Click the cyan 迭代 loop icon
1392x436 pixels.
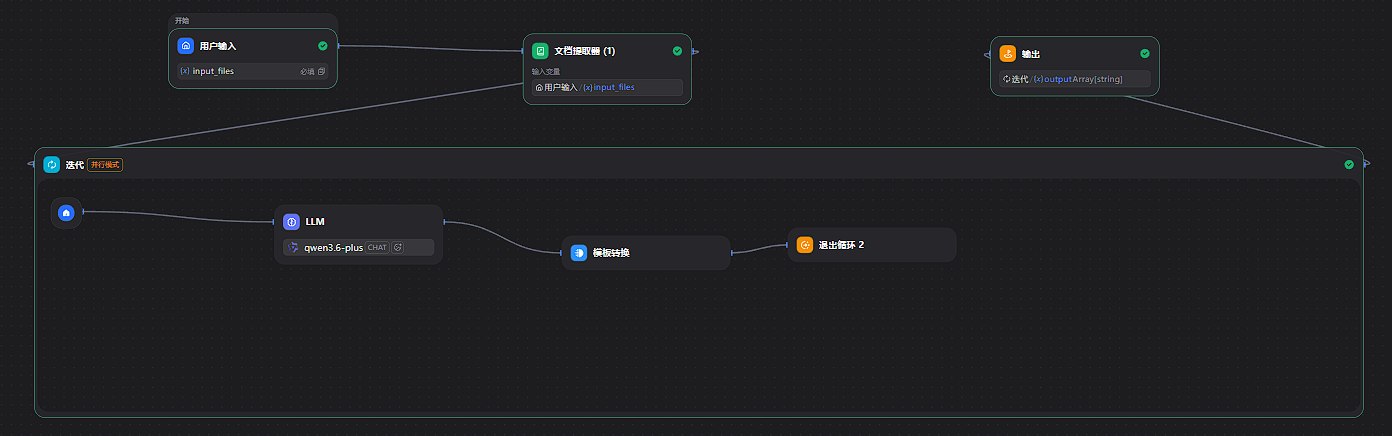(52, 165)
